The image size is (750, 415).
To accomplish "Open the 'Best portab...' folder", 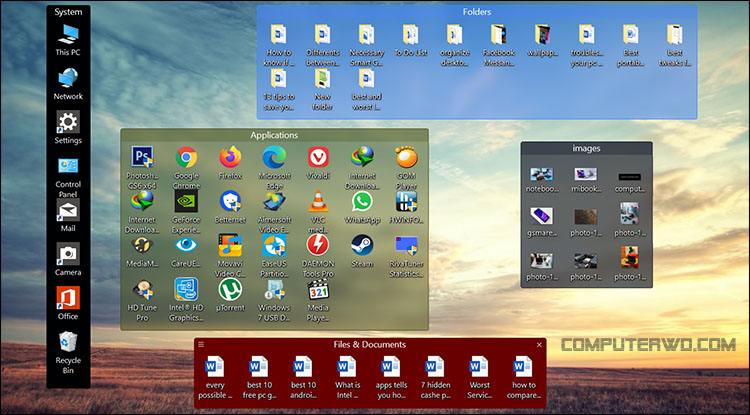I will (631, 34).
